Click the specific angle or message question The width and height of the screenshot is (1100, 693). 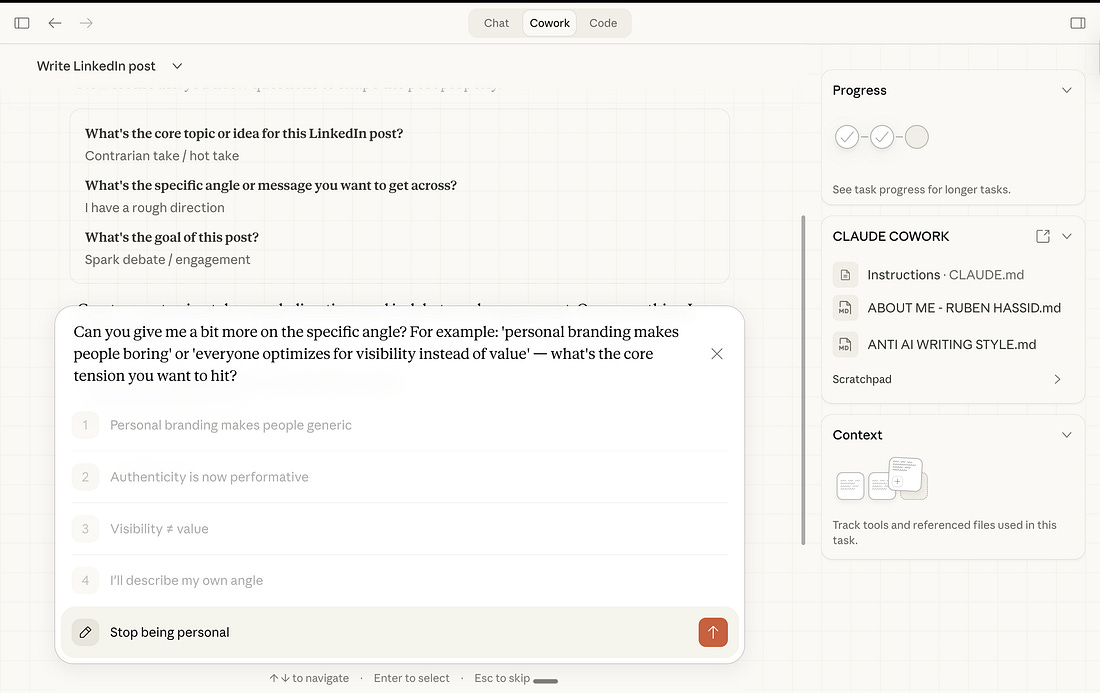(x=271, y=185)
